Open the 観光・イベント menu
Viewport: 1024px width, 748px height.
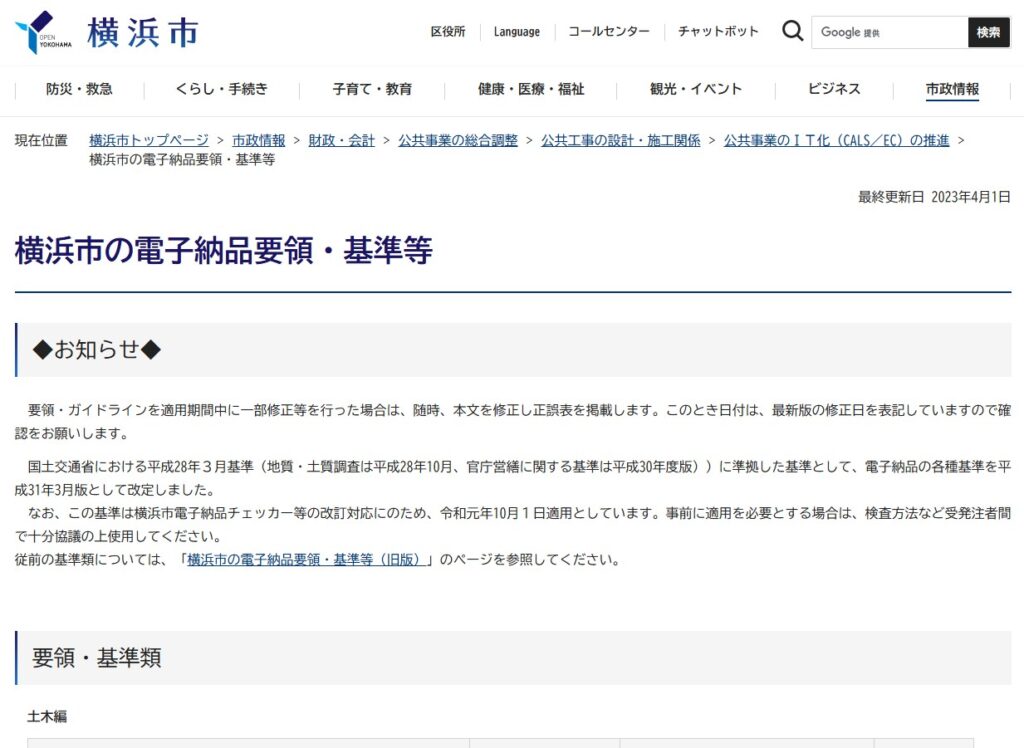(696, 89)
